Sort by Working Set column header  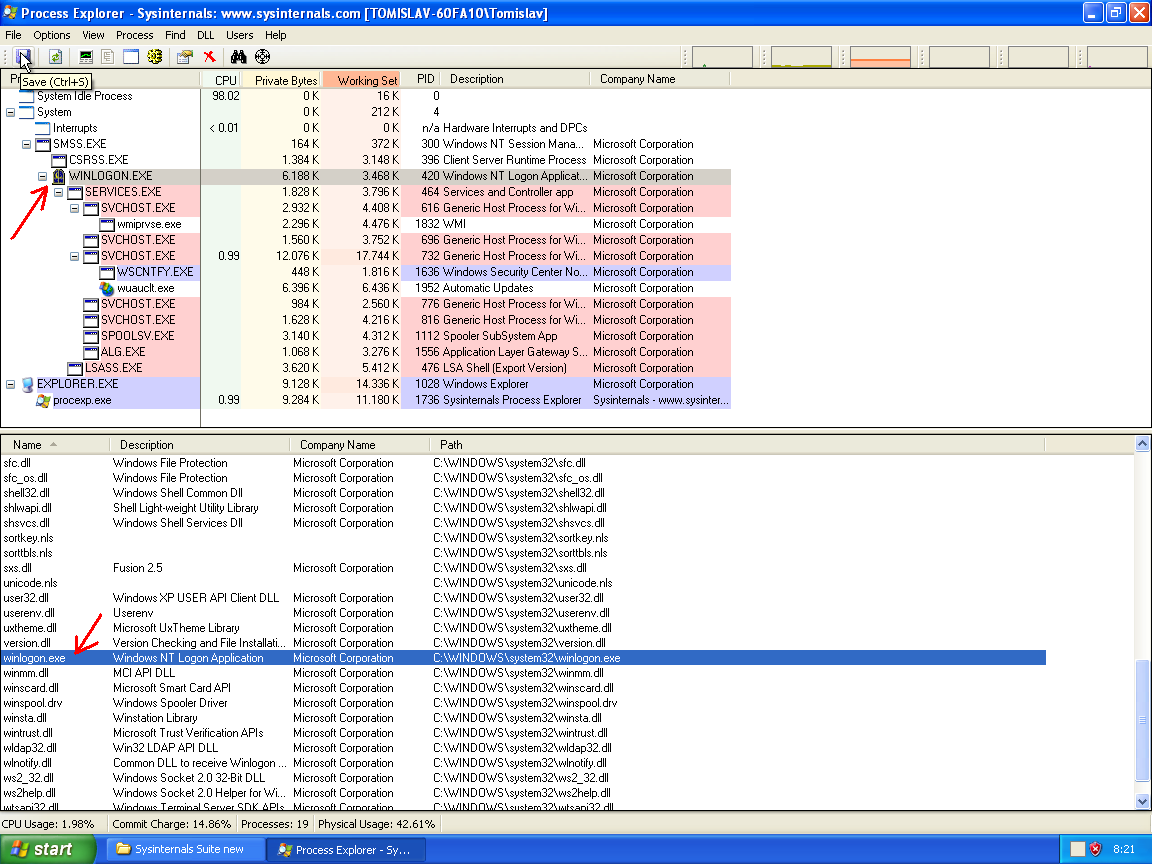pos(361,79)
